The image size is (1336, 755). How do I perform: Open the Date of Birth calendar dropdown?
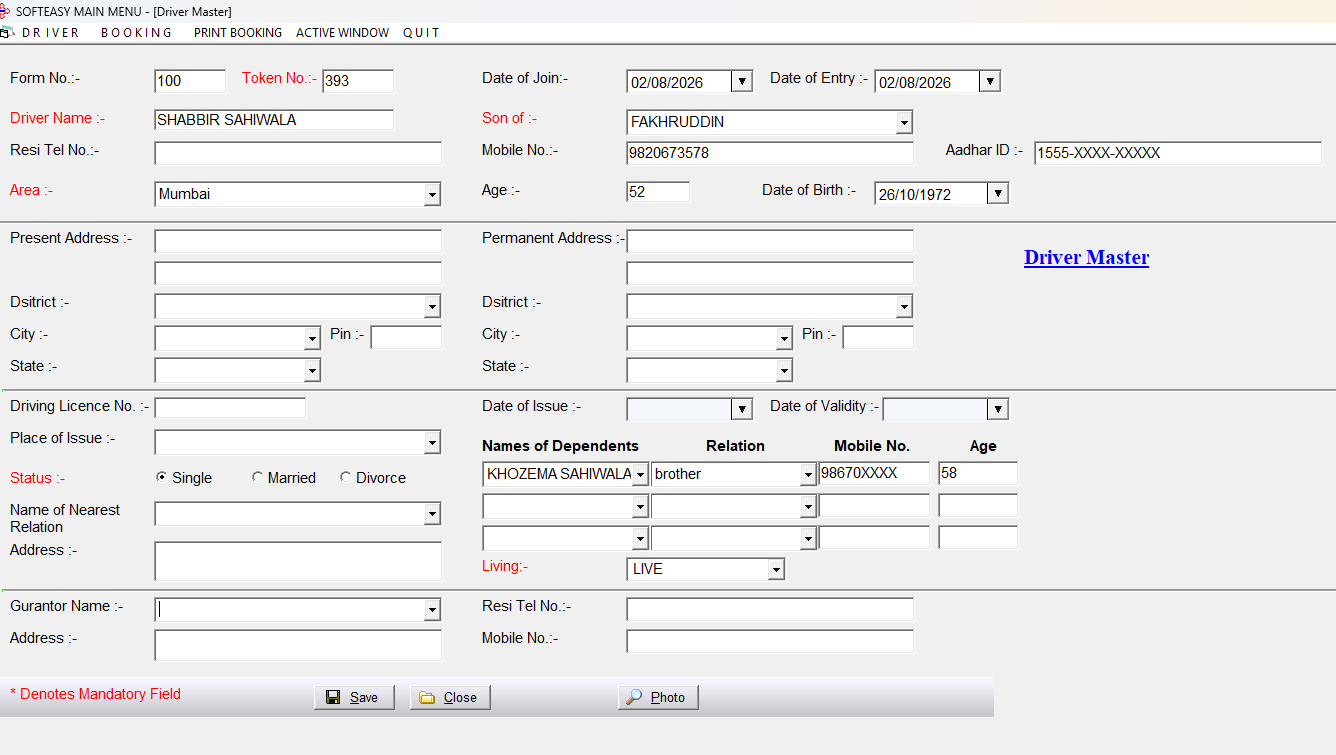(997, 194)
